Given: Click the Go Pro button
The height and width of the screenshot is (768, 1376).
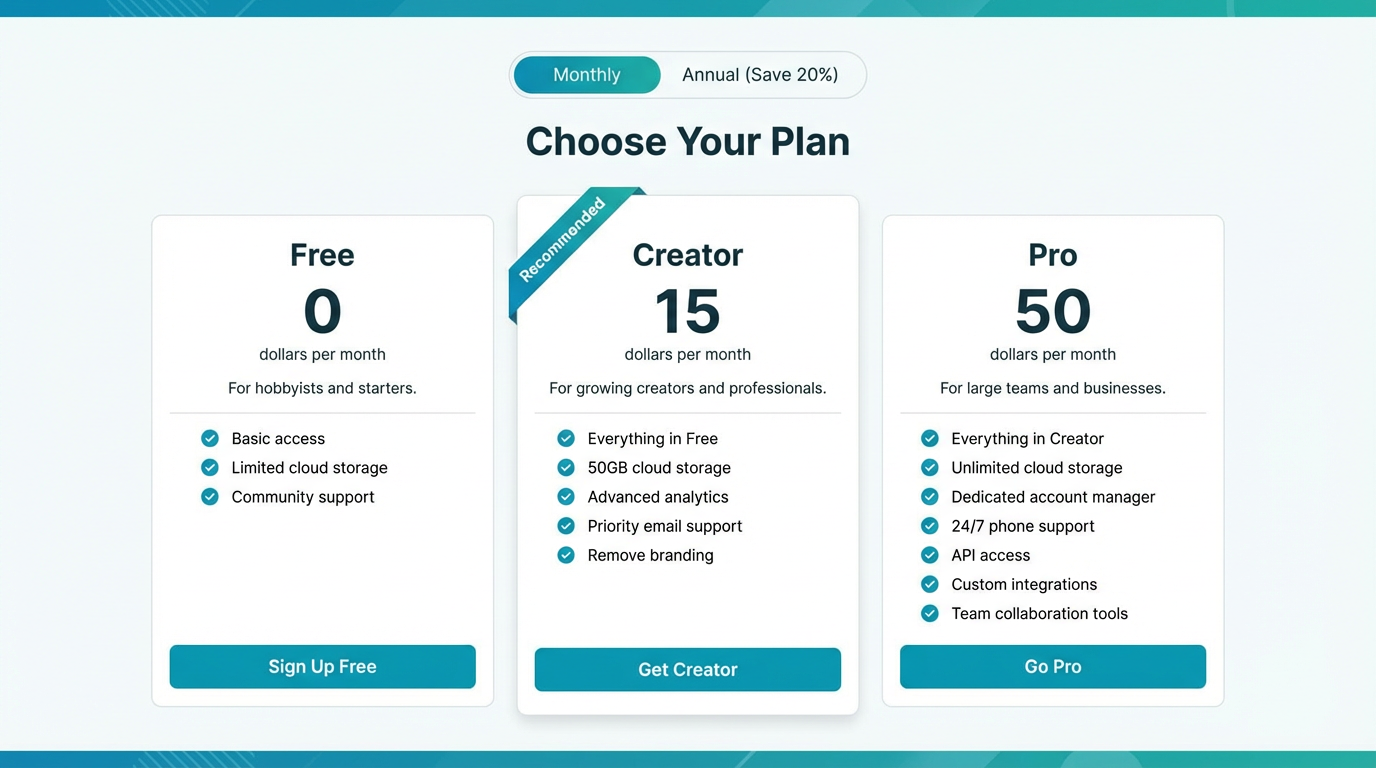Looking at the screenshot, I should [1052, 666].
